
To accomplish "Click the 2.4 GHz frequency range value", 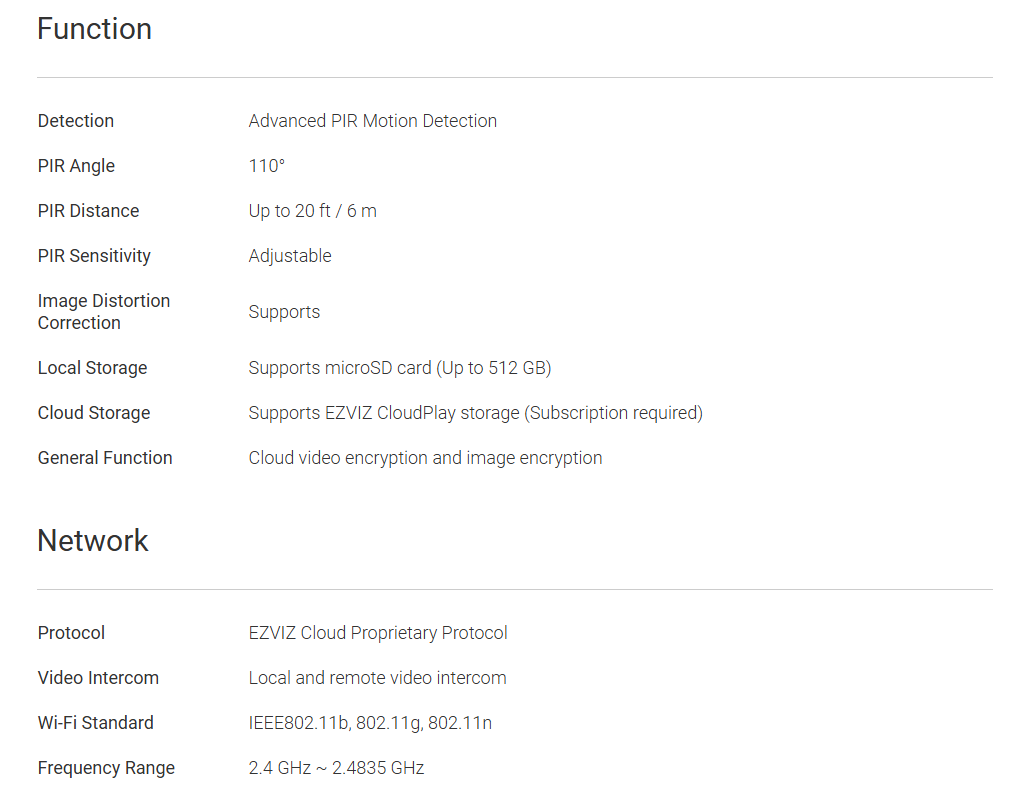I will coord(336,768).
